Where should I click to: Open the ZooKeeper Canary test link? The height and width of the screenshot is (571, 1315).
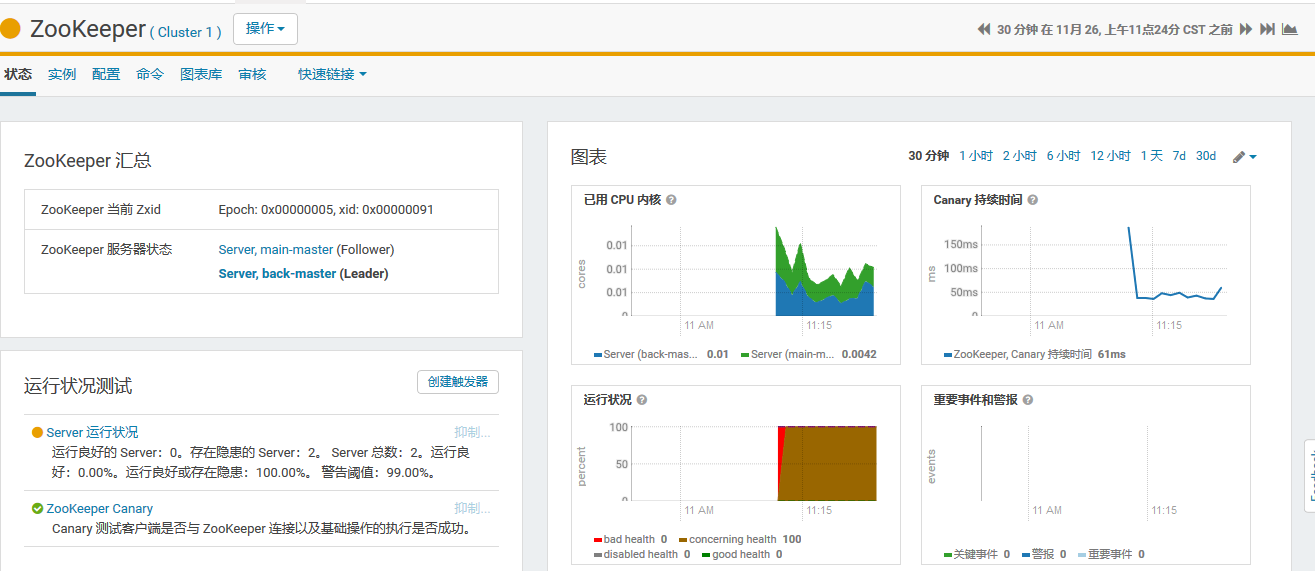(100, 509)
